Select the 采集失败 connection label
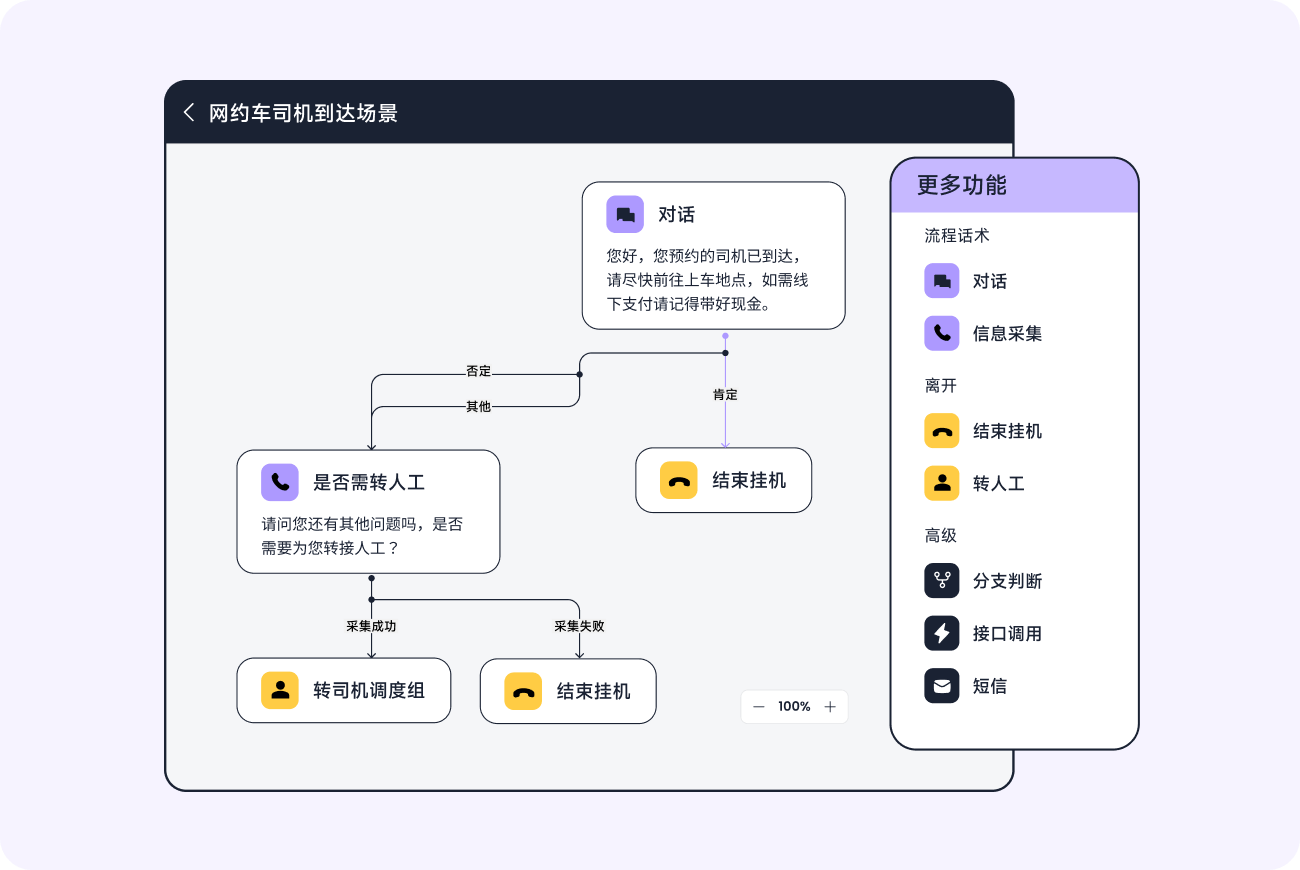Screen dimensions: 1300x870 pyautogui.click(x=577, y=625)
